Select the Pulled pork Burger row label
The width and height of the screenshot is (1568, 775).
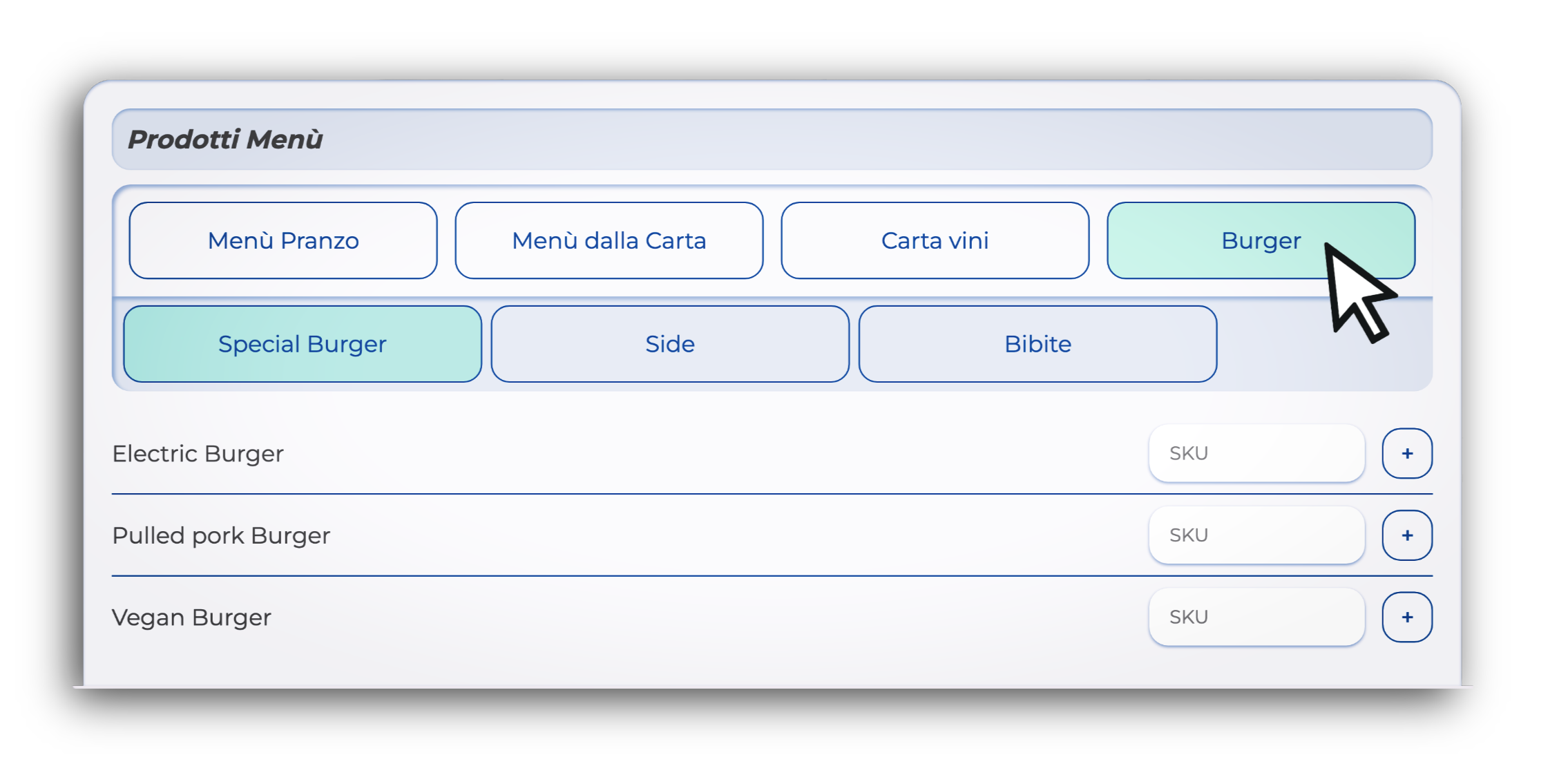pyautogui.click(x=221, y=535)
